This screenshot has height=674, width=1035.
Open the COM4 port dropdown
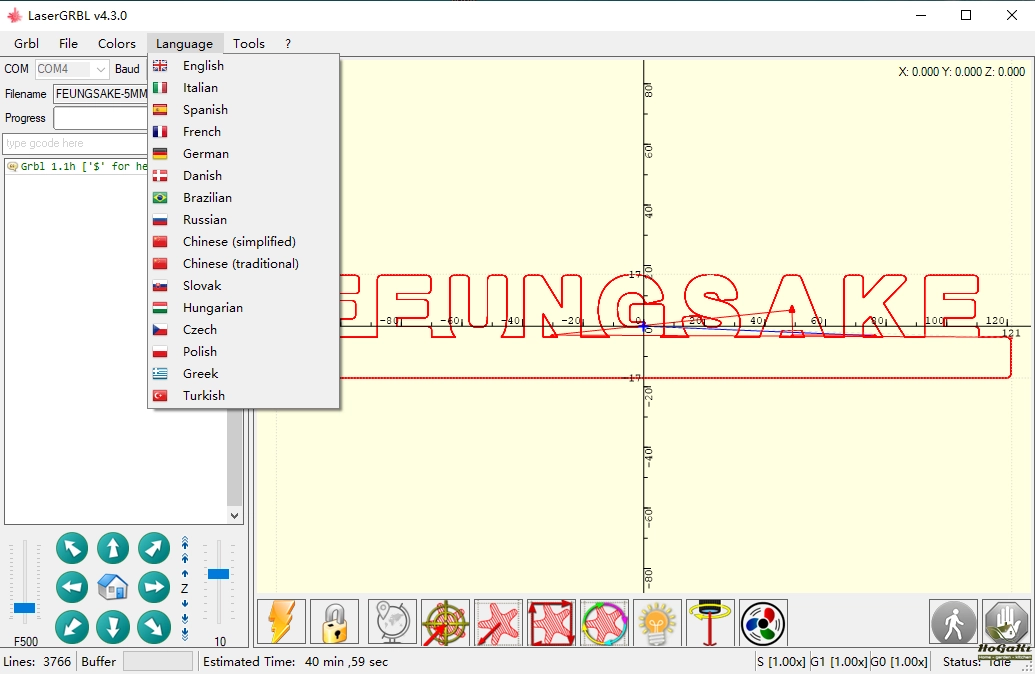tap(100, 69)
